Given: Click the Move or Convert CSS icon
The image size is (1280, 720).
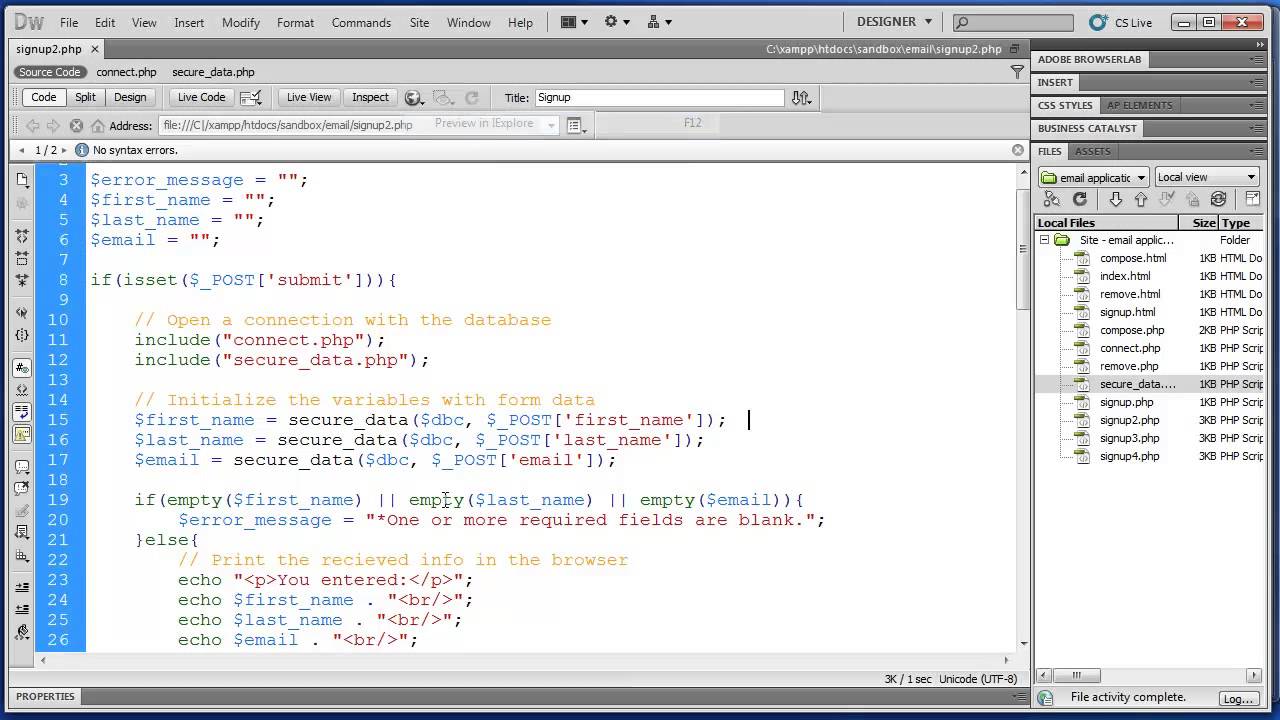Looking at the screenshot, I should coord(22,556).
